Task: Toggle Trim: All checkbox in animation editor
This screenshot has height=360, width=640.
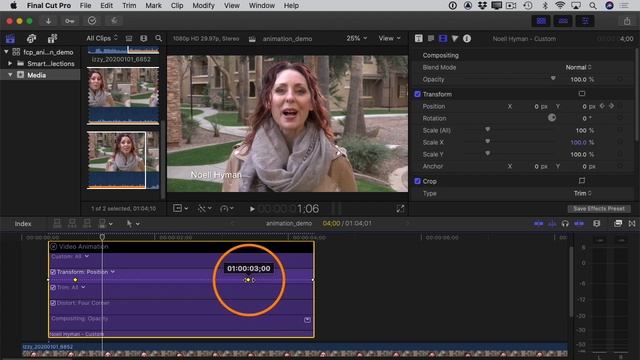Action: coord(53,287)
